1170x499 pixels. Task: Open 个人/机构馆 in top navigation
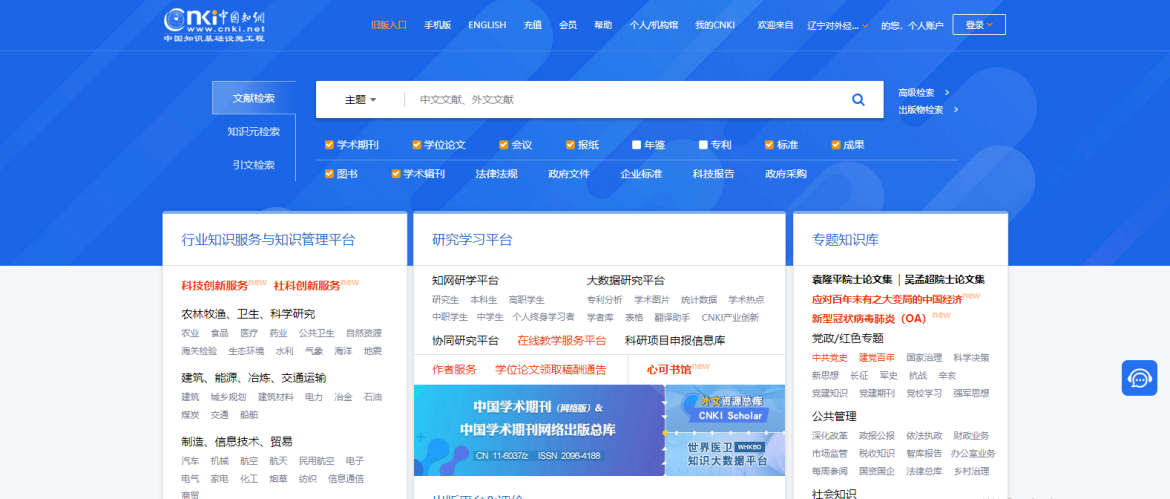(x=654, y=25)
